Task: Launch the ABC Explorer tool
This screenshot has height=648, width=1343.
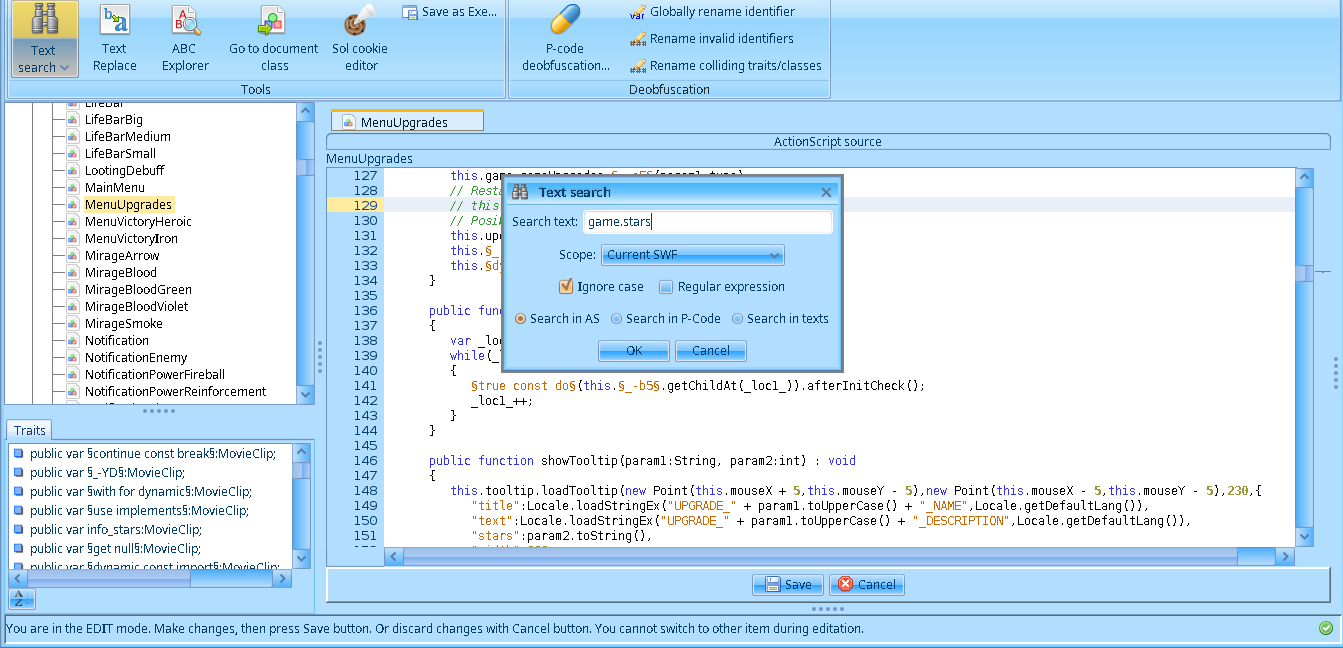Action: (x=185, y=20)
